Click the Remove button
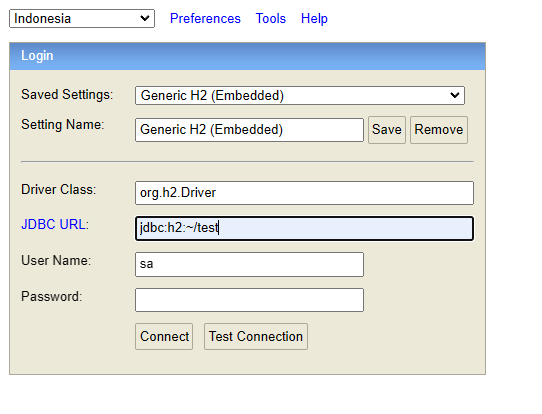 pyautogui.click(x=439, y=130)
